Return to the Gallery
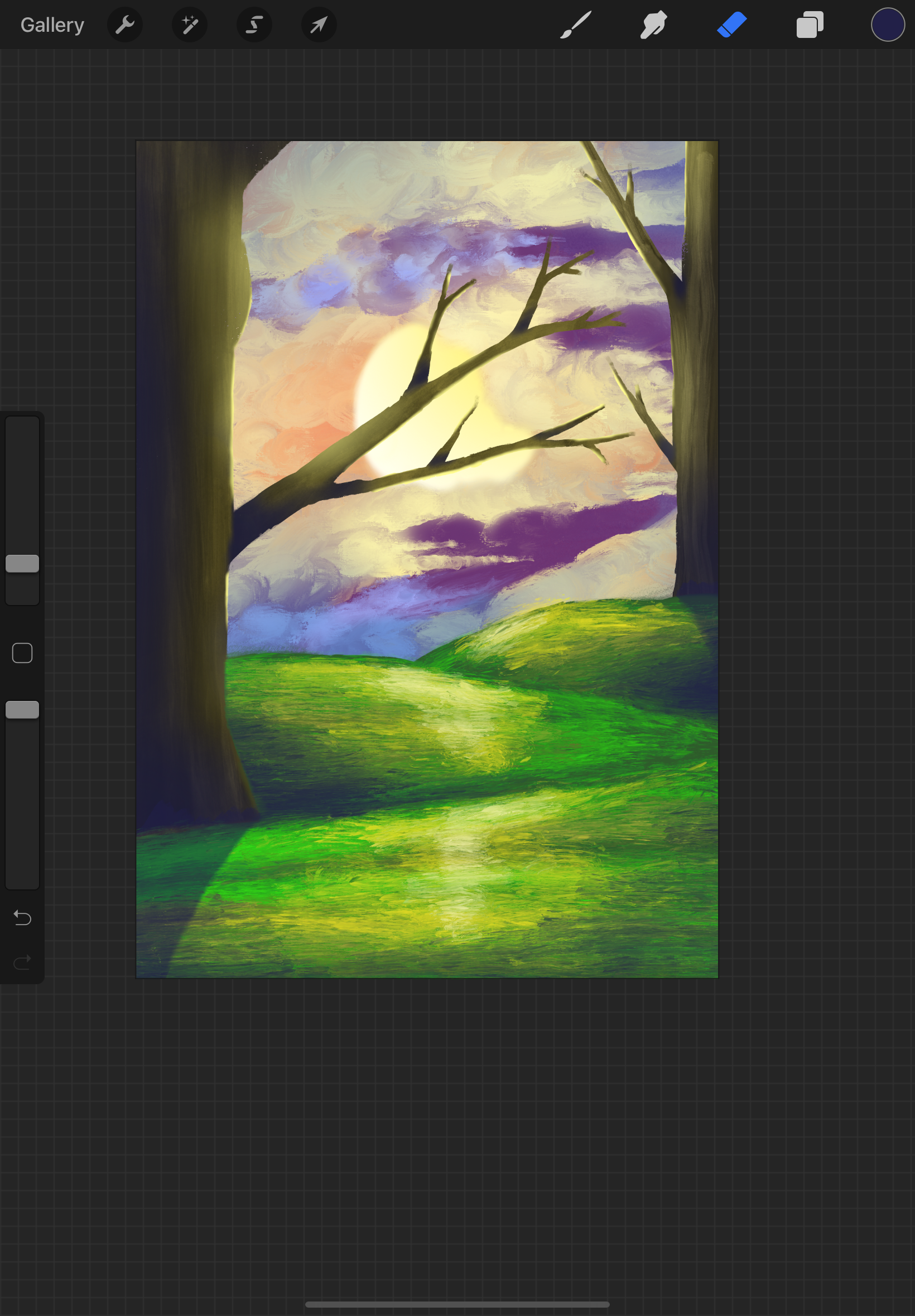This screenshot has width=915, height=1316. [x=52, y=25]
